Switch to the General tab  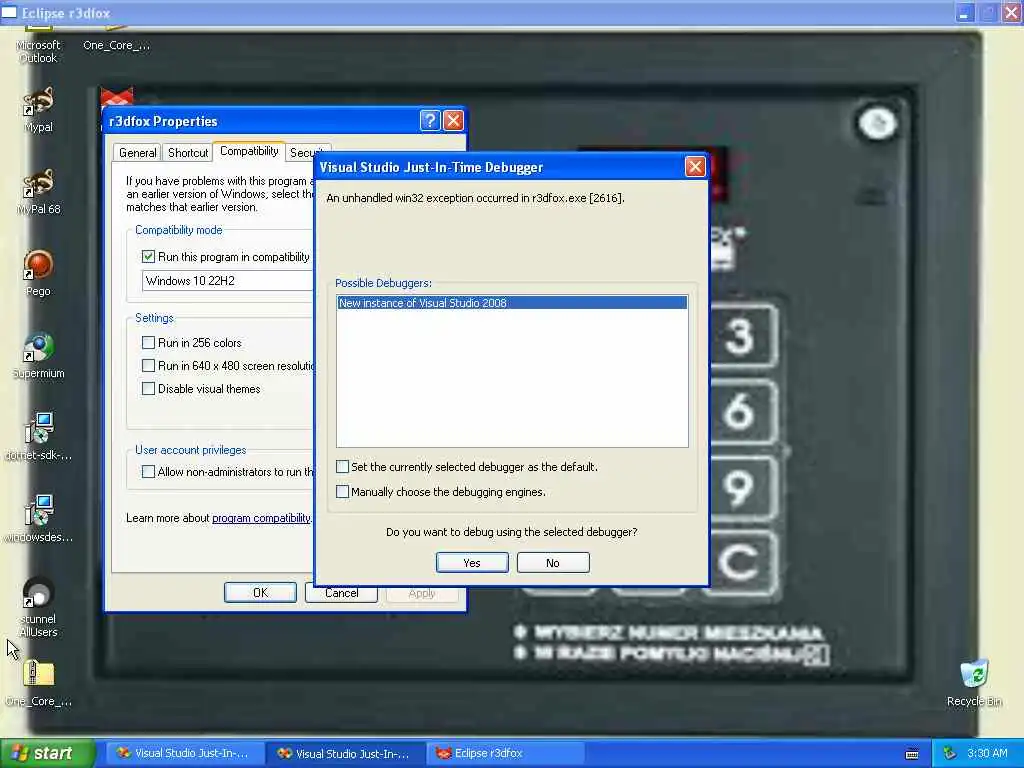137,153
